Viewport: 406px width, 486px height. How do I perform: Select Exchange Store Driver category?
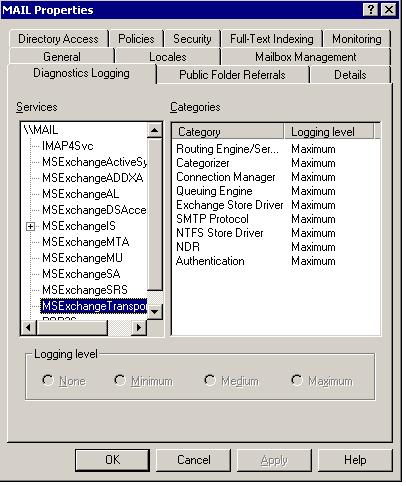coord(256,205)
